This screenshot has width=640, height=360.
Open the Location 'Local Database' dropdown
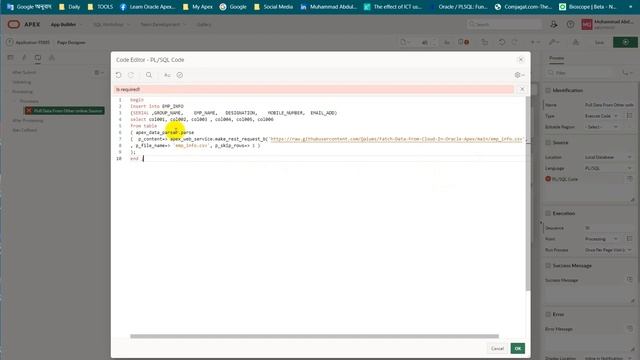pyautogui.click(x=608, y=157)
